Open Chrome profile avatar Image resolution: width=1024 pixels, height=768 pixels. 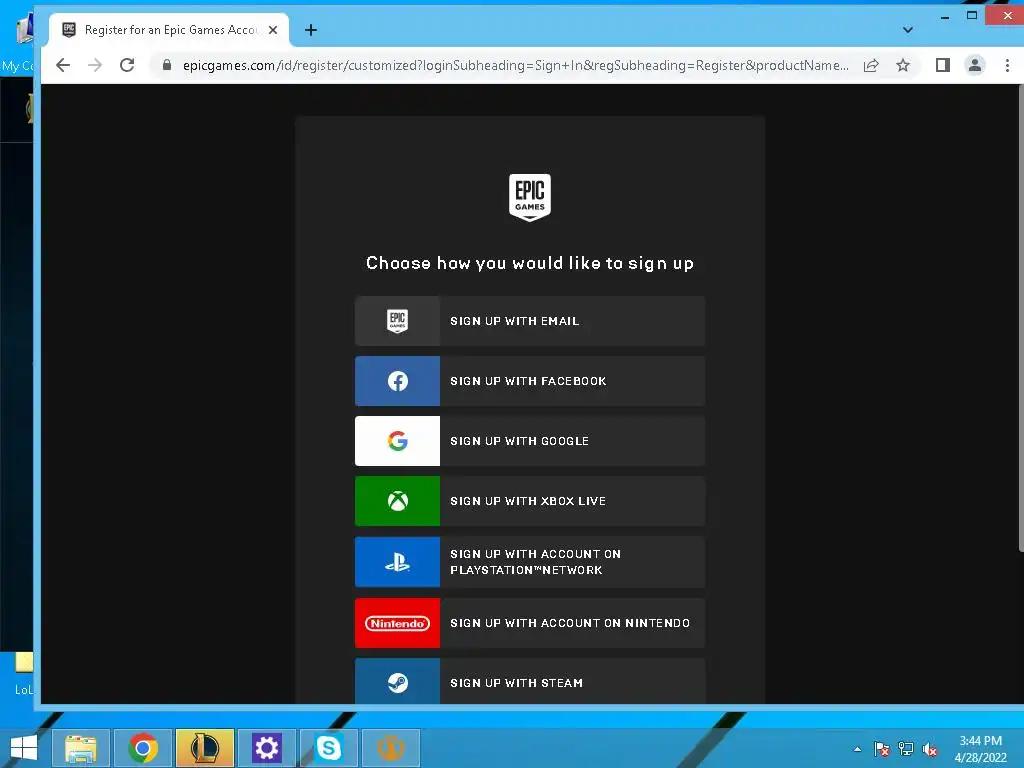tap(975, 65)
